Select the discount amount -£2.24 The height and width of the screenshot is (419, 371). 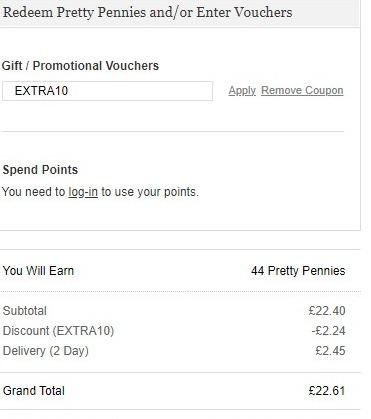[x=328, y=331]
